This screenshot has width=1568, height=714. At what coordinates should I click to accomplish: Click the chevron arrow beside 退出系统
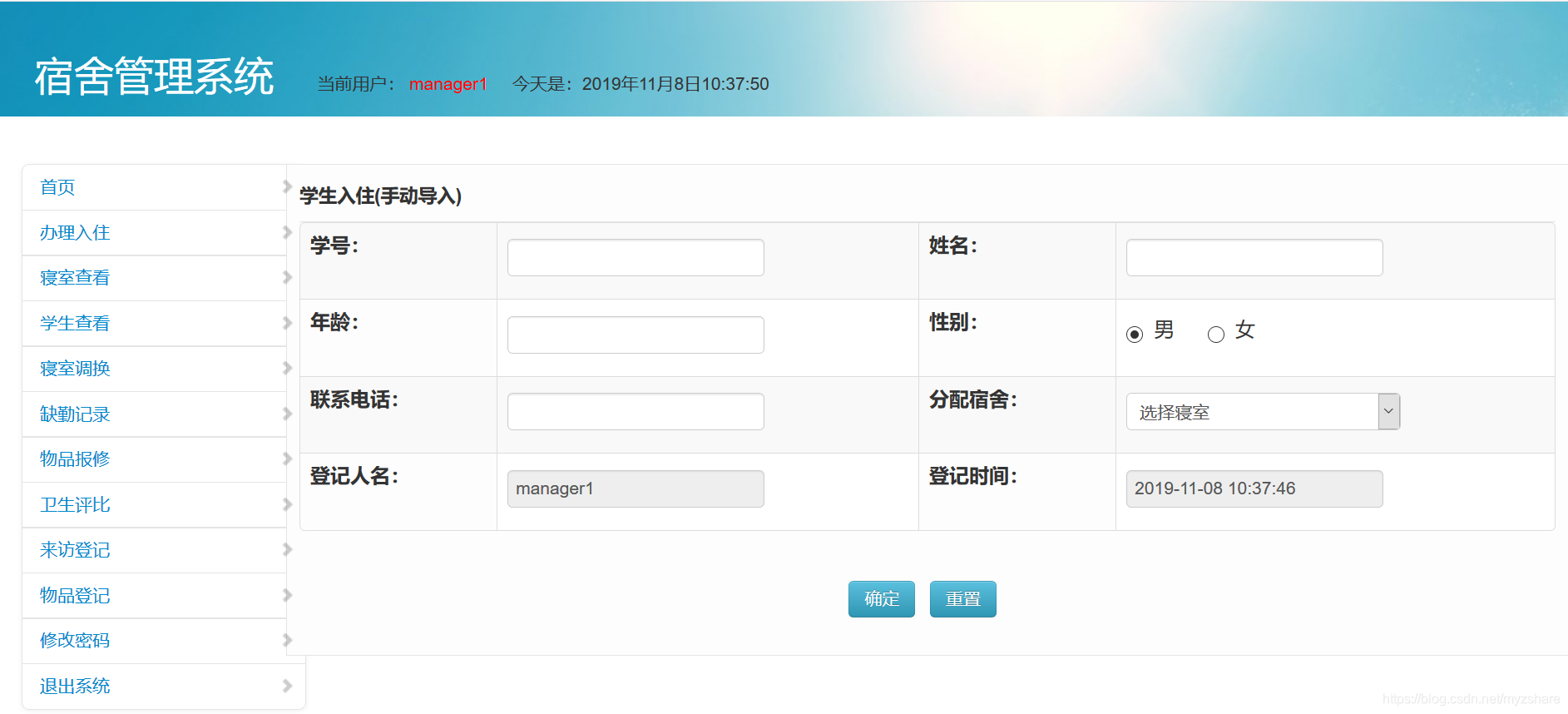(x=287, y=686)
